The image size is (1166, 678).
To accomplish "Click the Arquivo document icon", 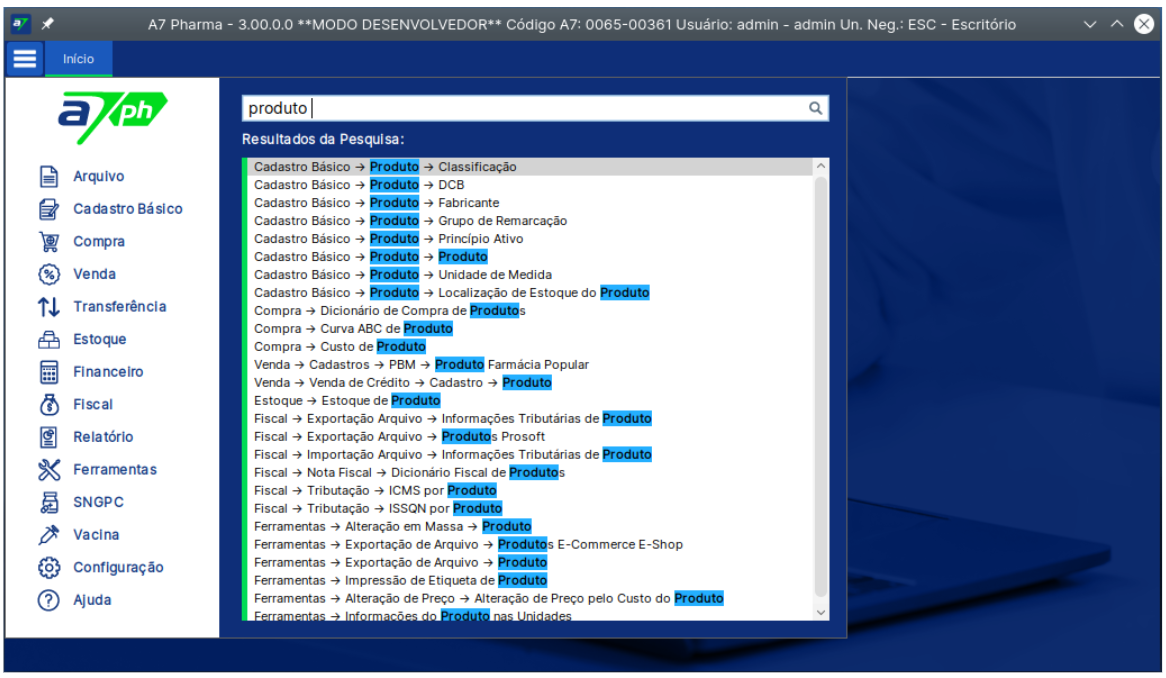I will [x=49, y=176].
